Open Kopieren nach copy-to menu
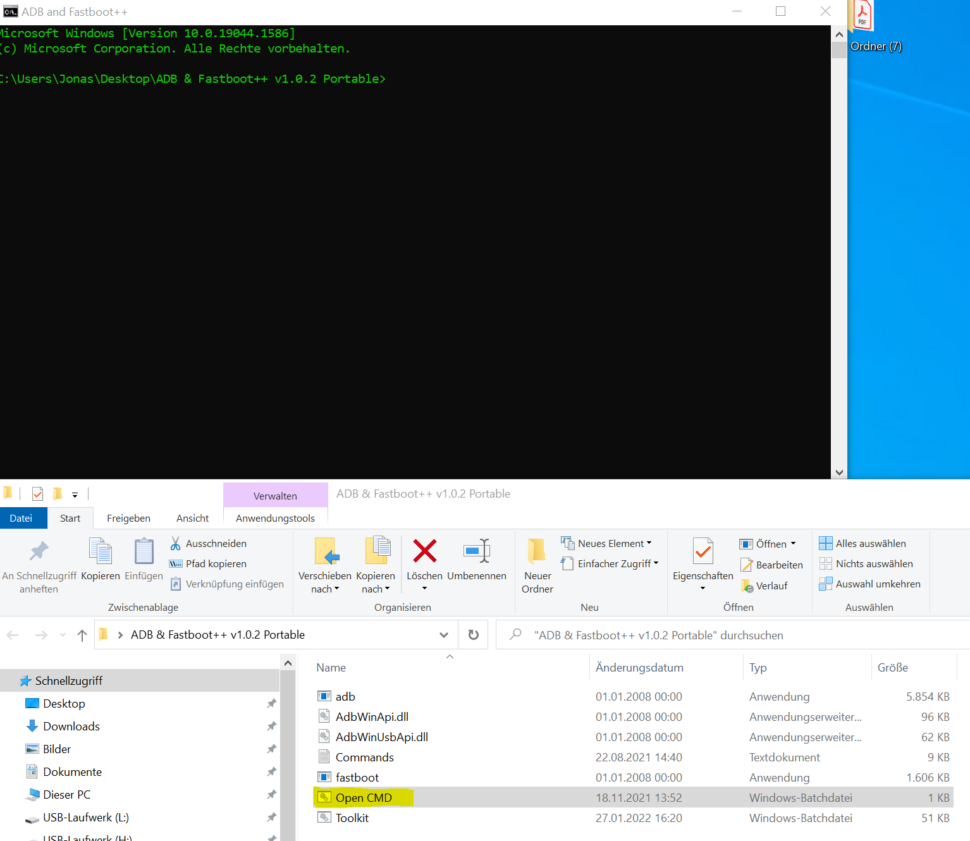 tap(376, 566)
